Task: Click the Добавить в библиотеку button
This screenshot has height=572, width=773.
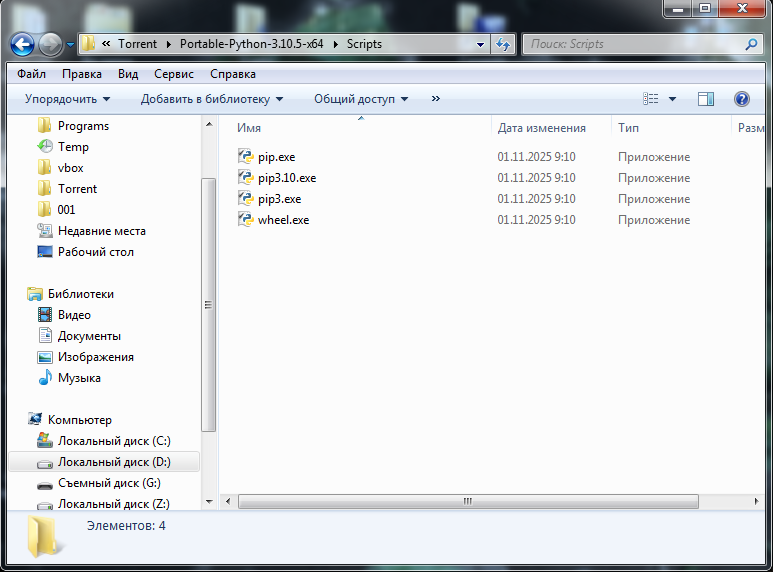Action: [211, 99]
